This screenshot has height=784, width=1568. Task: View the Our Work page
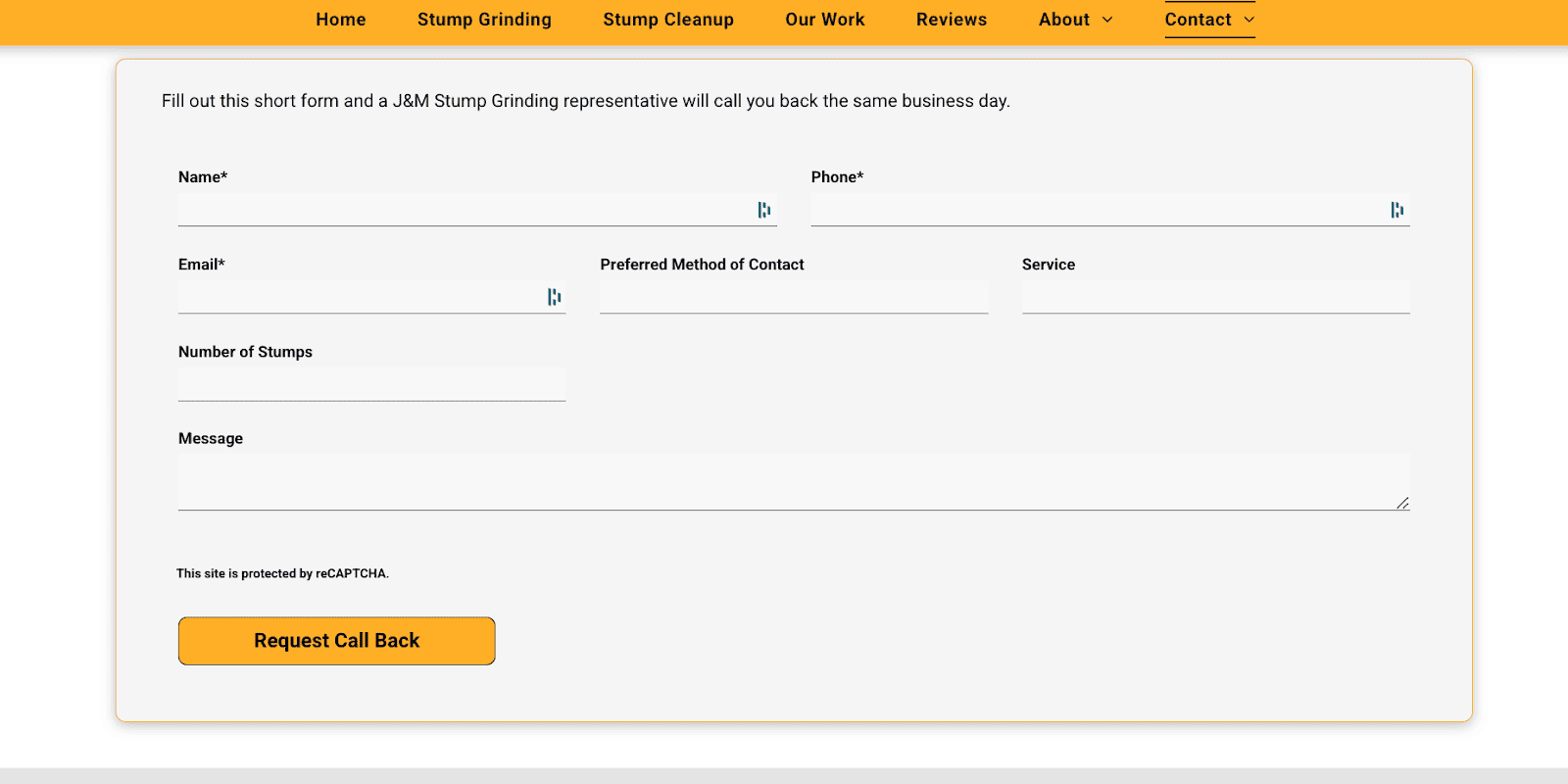pos(825,20)
